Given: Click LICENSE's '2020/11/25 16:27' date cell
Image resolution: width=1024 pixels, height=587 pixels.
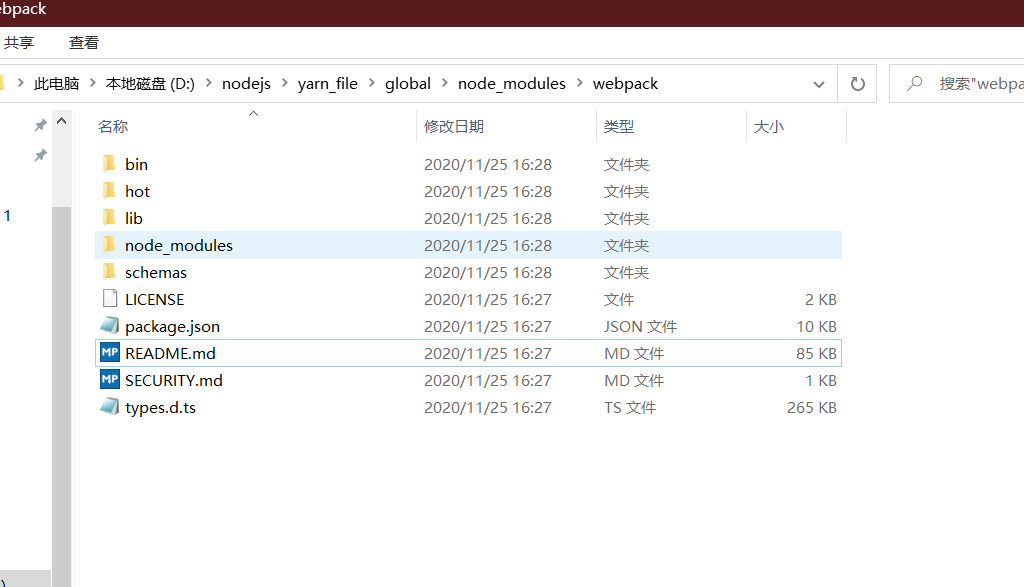Looking at the screenshot, I should (x=488, y=299).
